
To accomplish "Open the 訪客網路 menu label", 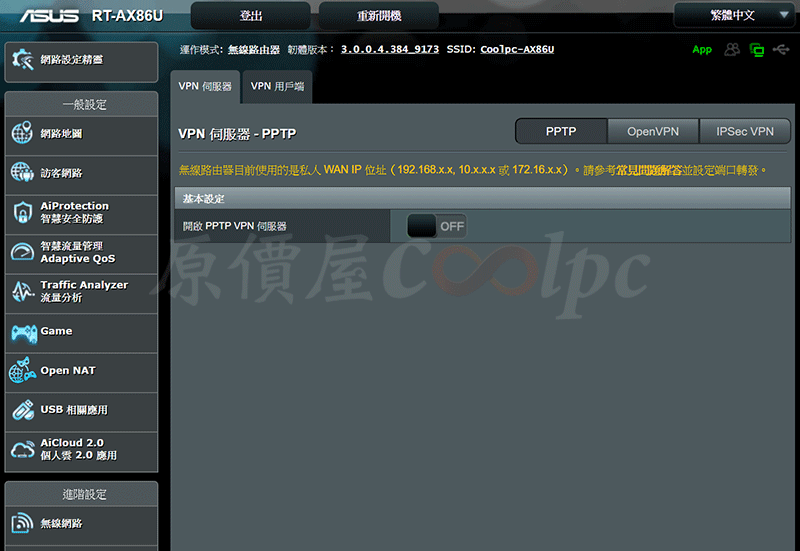I will tap(62, 173).
